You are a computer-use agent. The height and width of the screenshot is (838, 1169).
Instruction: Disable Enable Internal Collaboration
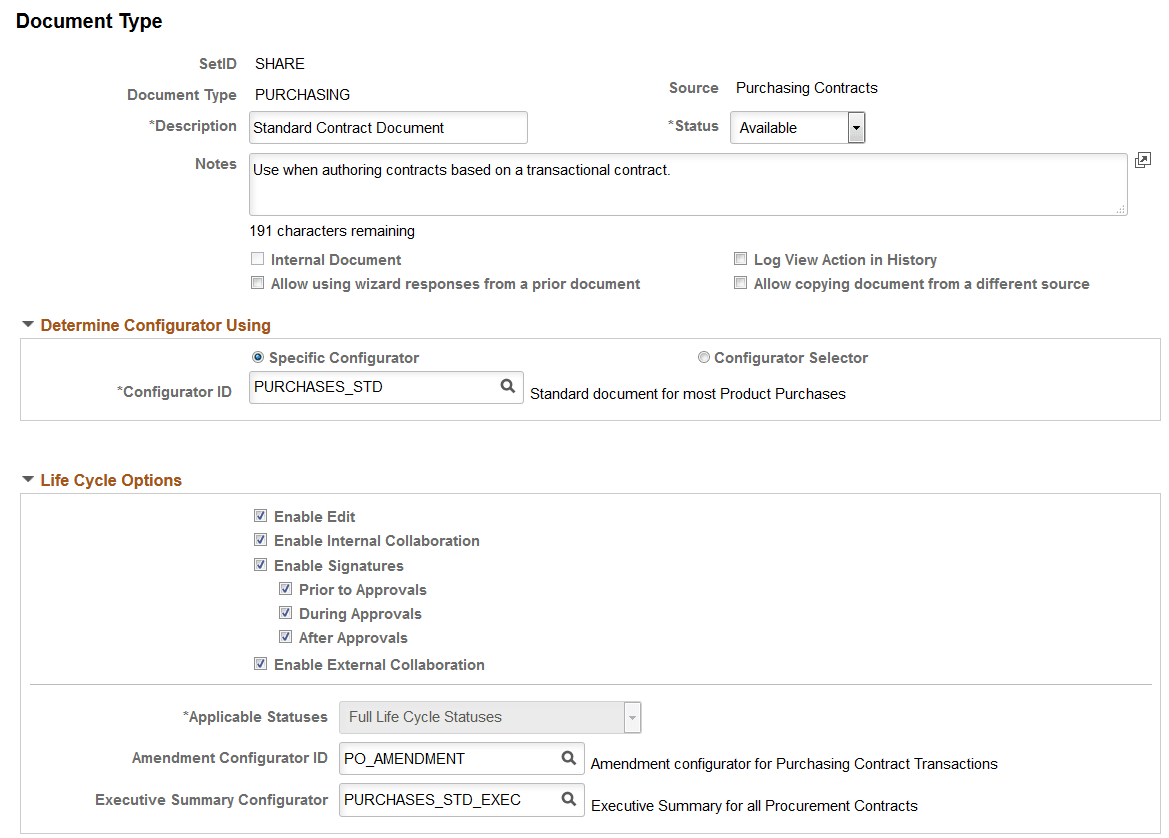(260, 540)
